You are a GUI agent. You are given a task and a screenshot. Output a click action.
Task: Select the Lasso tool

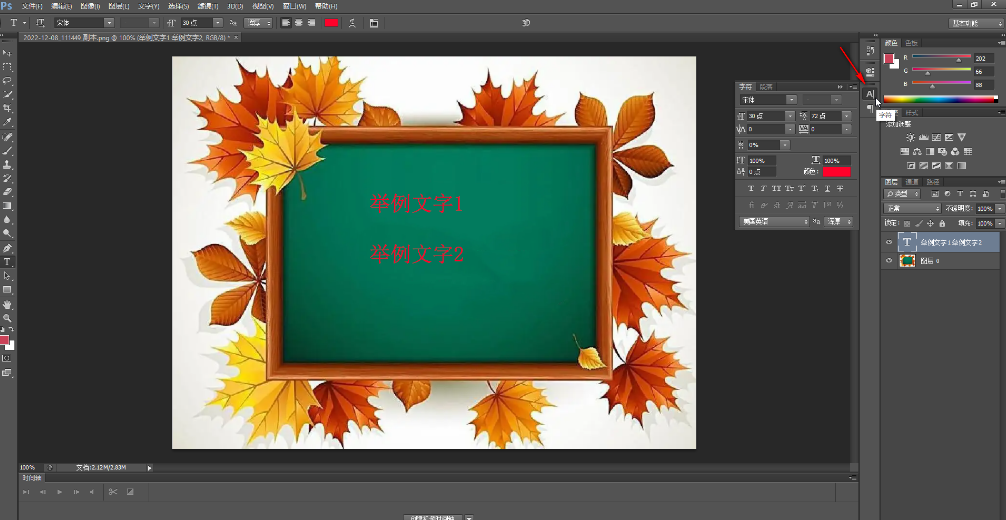point(7,81)
